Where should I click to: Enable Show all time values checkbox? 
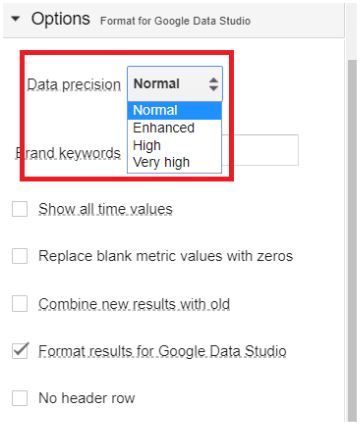pyautogui.click(x=20, y=209)
